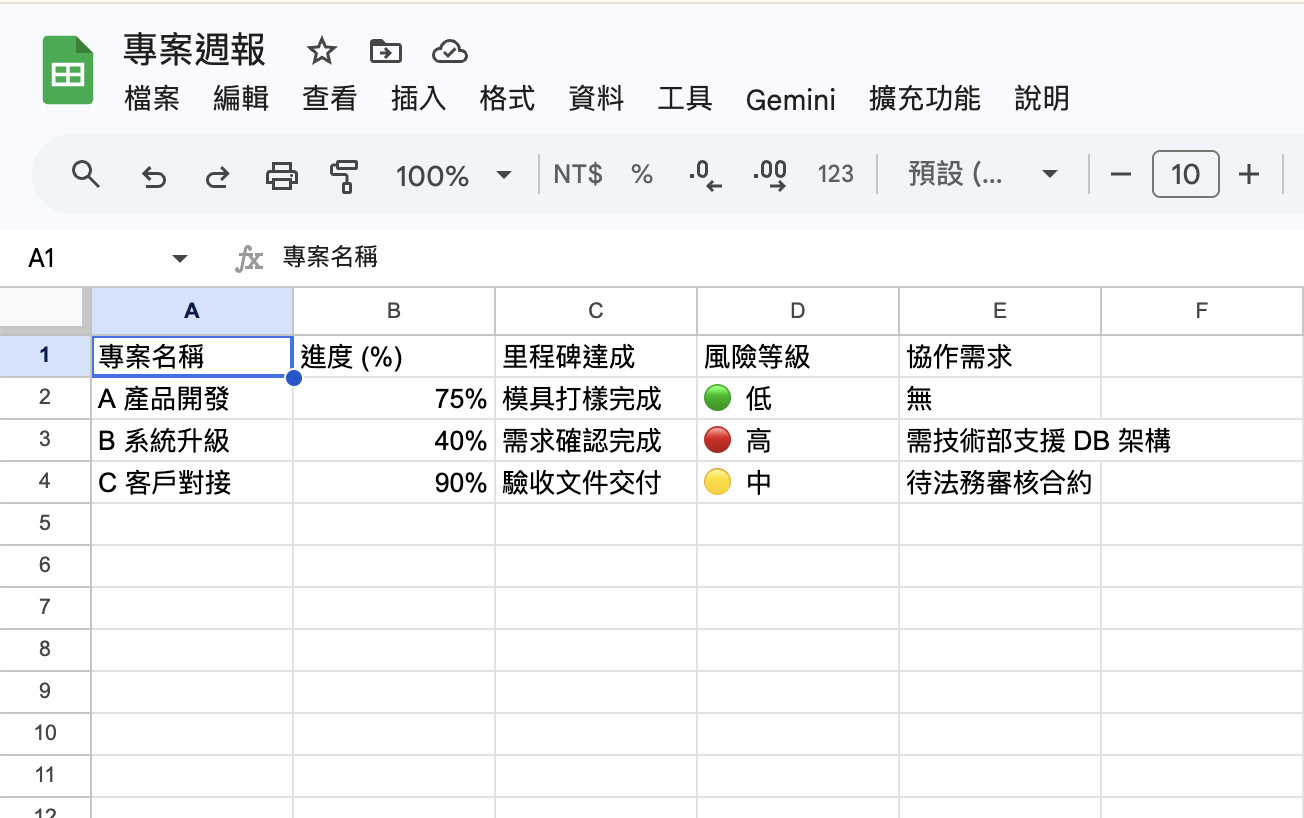Open the 預設 font dropdown
The image size is (1304, 818).
980,173
